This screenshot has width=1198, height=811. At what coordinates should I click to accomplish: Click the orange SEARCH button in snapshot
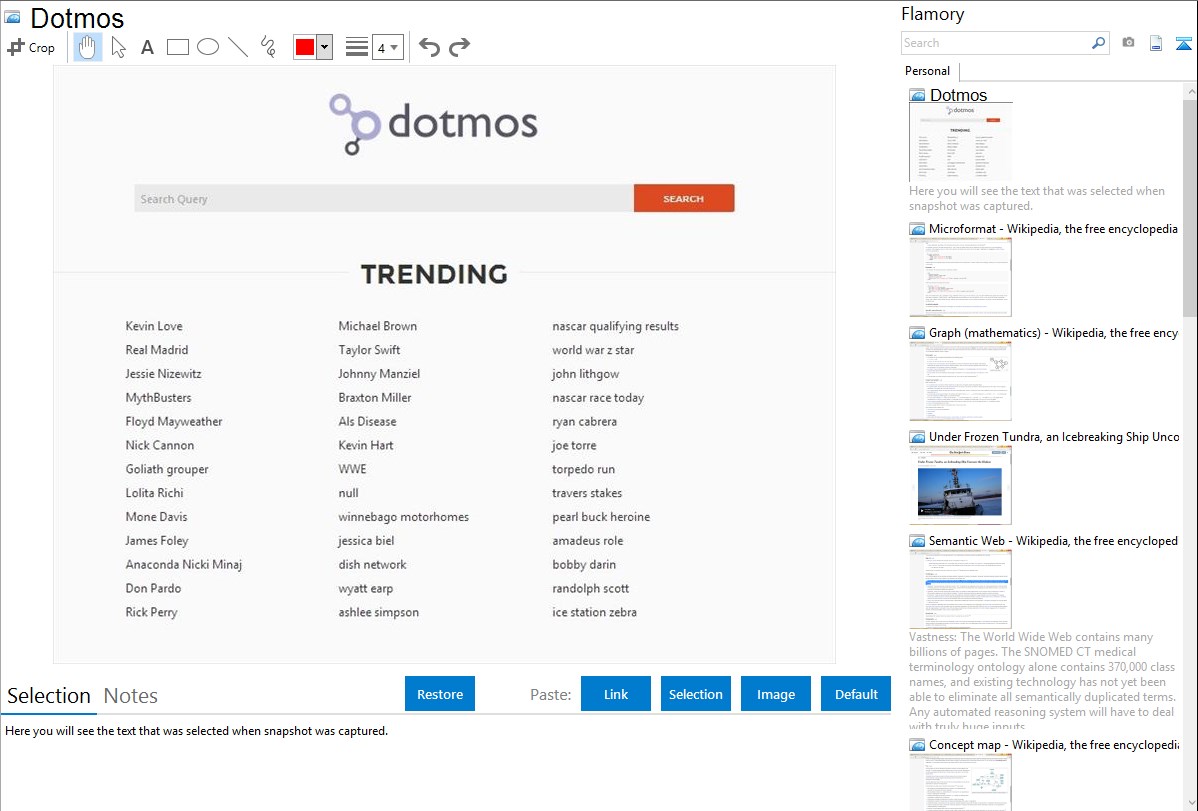click(684, 199)
